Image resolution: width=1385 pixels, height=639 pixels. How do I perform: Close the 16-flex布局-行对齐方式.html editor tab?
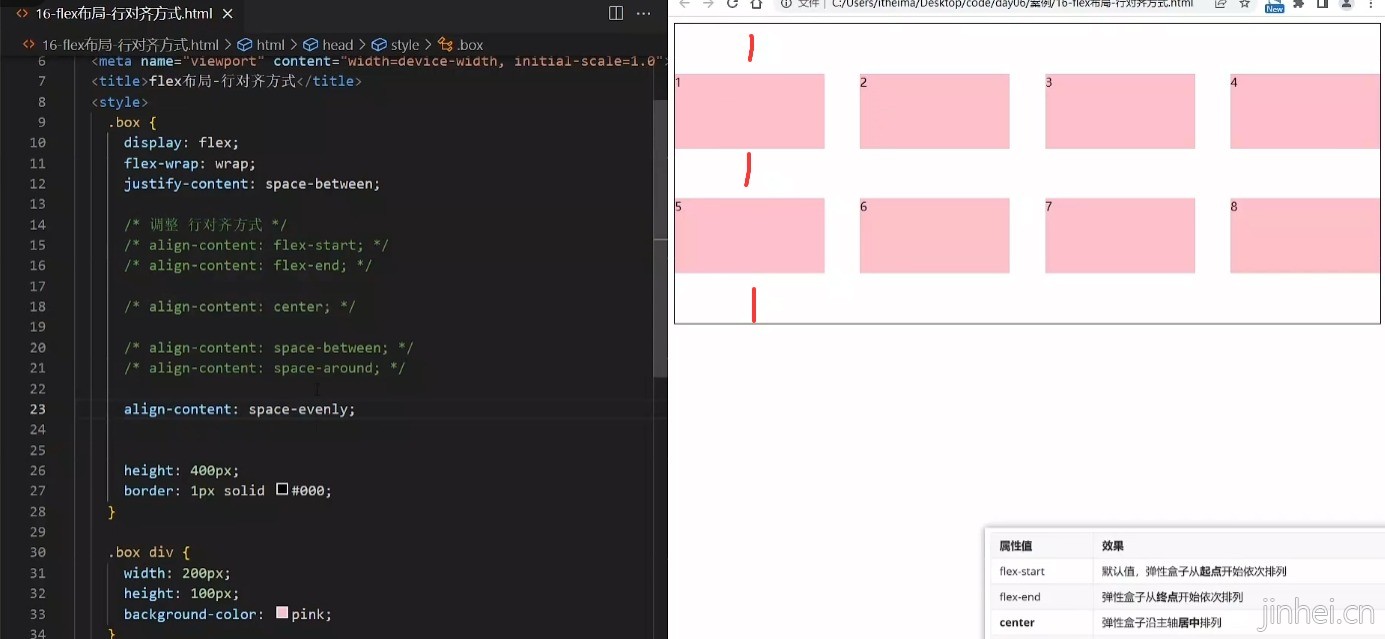227,14
